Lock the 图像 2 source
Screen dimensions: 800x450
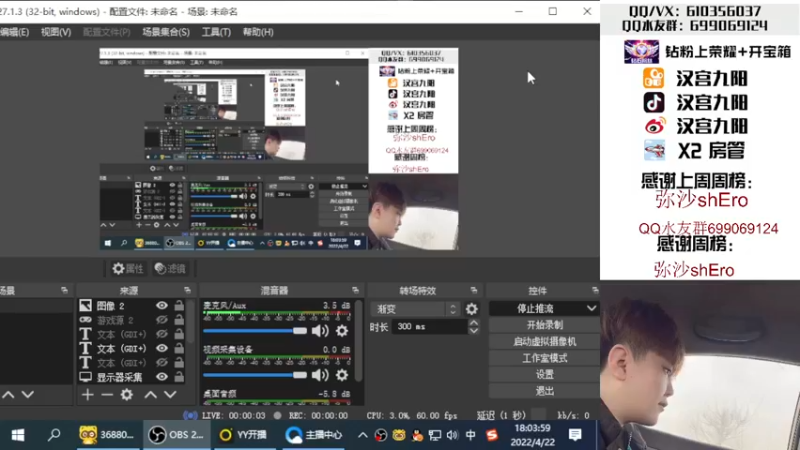pos(179,305)
